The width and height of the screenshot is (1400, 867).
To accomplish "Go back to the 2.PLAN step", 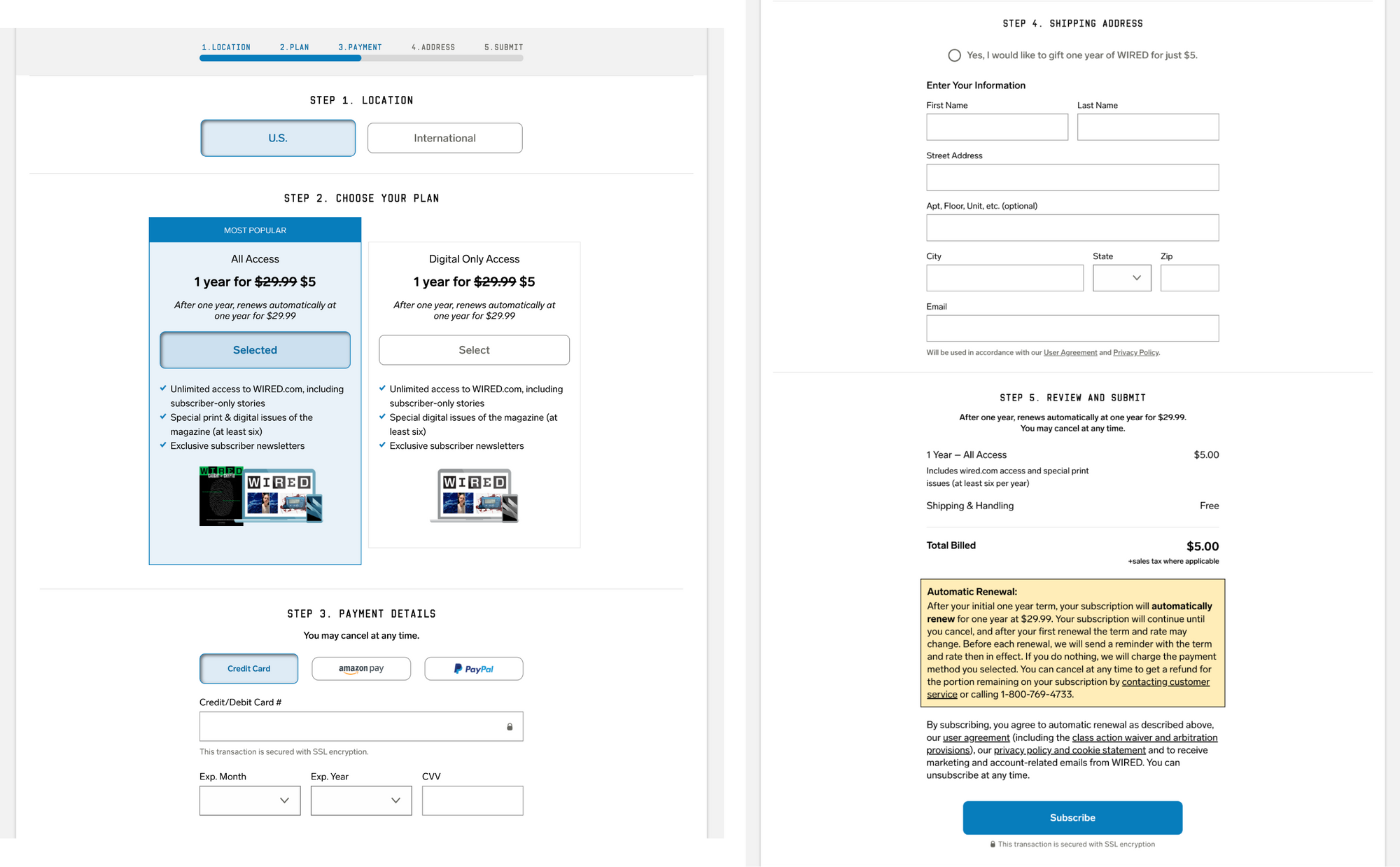I will coord(294,47).
